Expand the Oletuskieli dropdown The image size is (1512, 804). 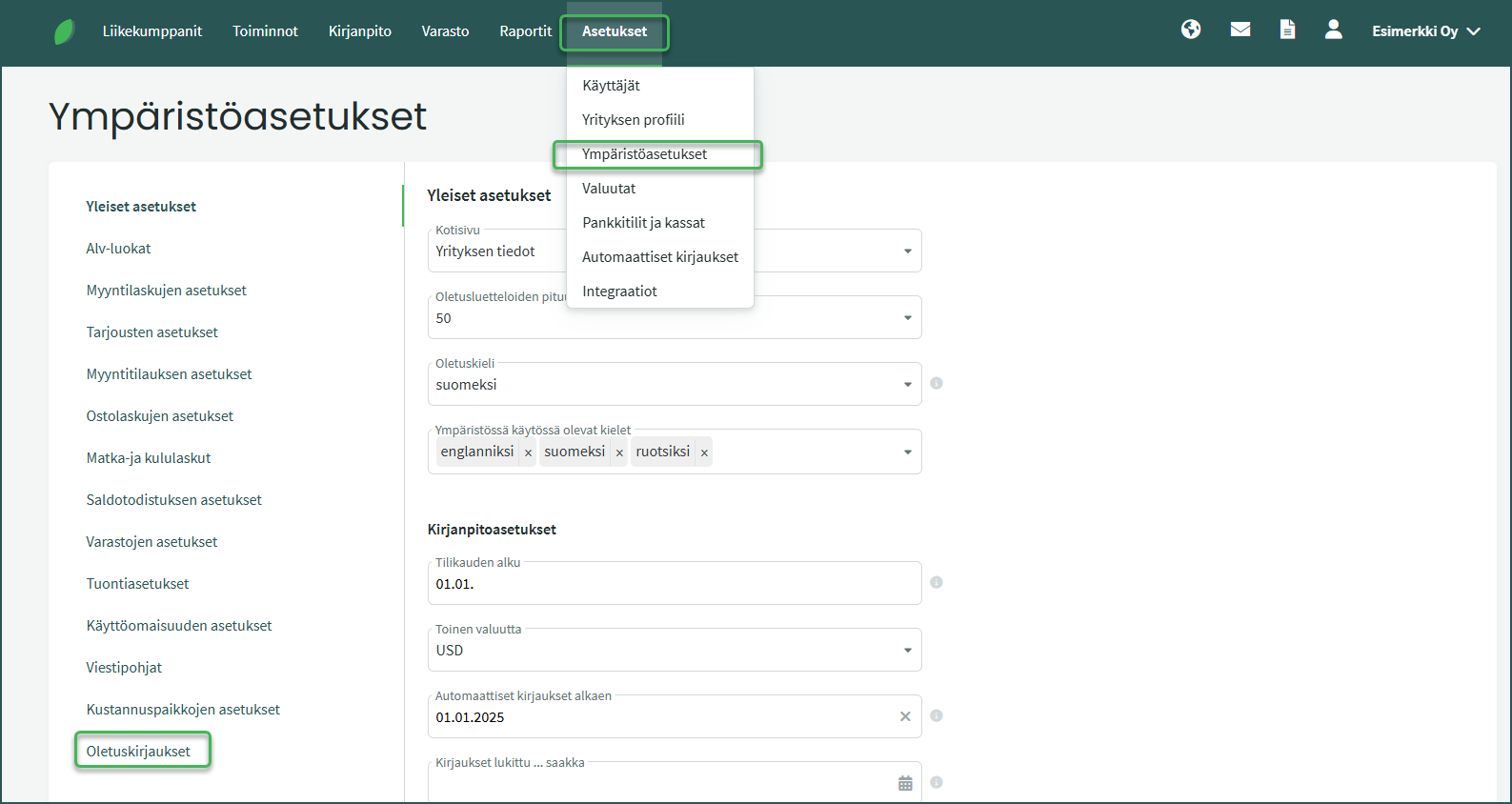907,385
